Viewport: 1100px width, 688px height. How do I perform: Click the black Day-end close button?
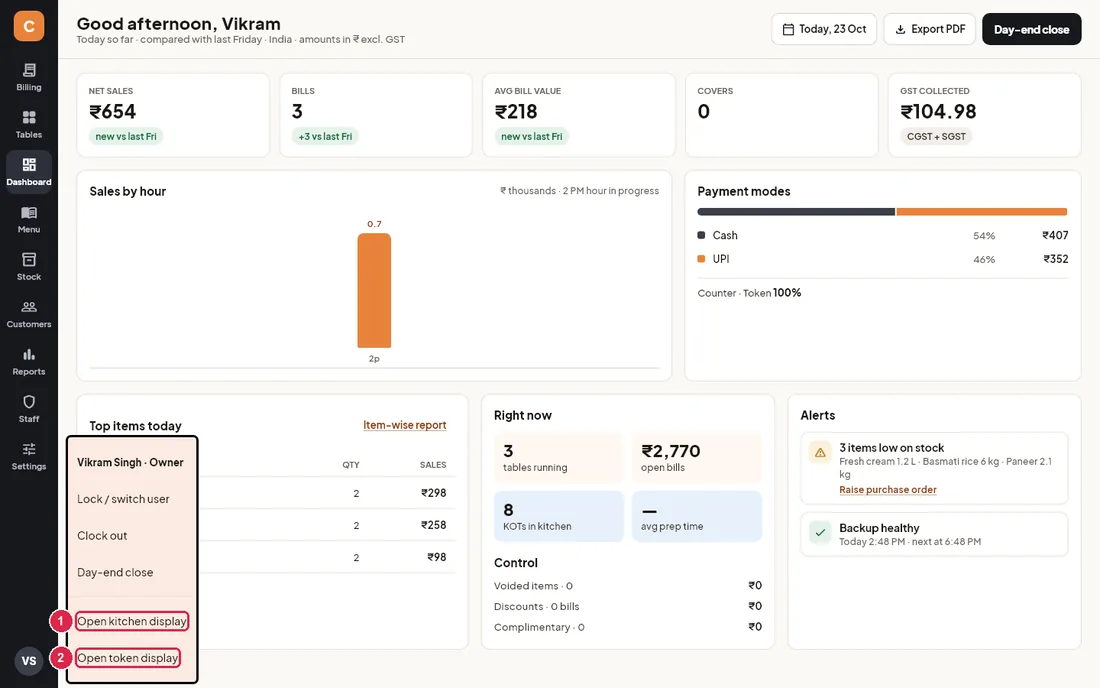[1031, 29]
